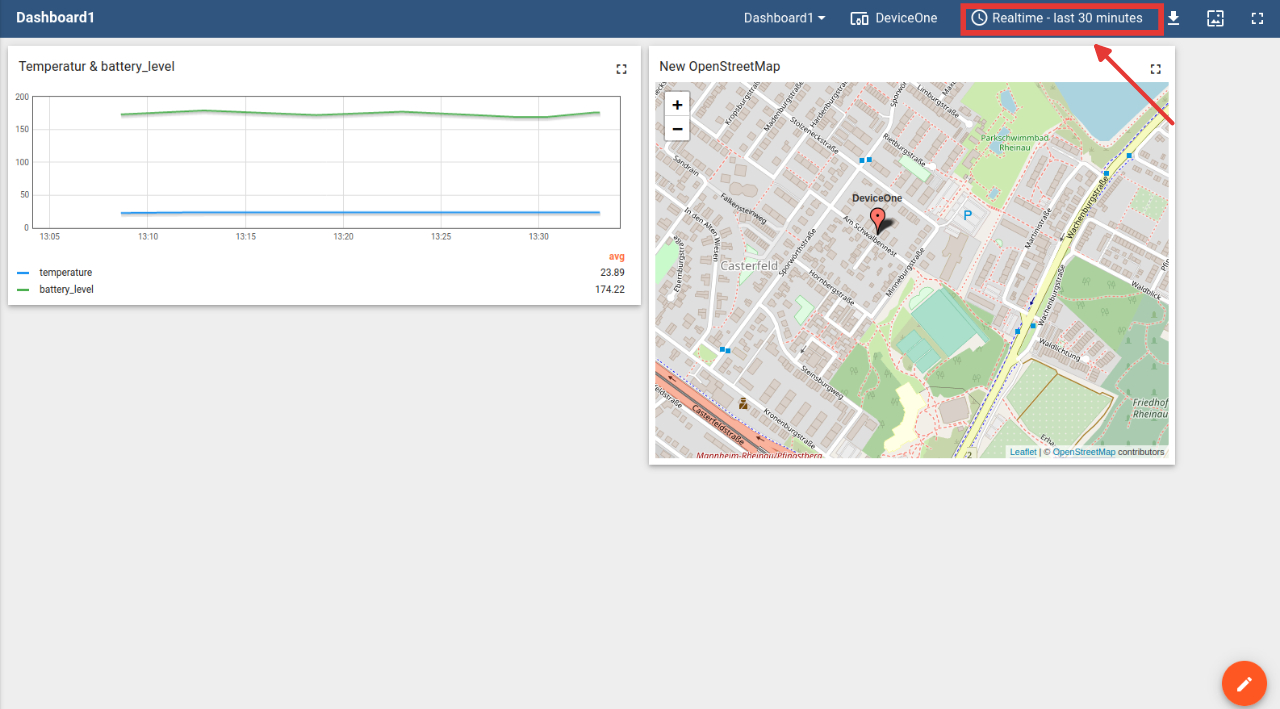Click the New OpenStreetMap widget title

point(720,66)
